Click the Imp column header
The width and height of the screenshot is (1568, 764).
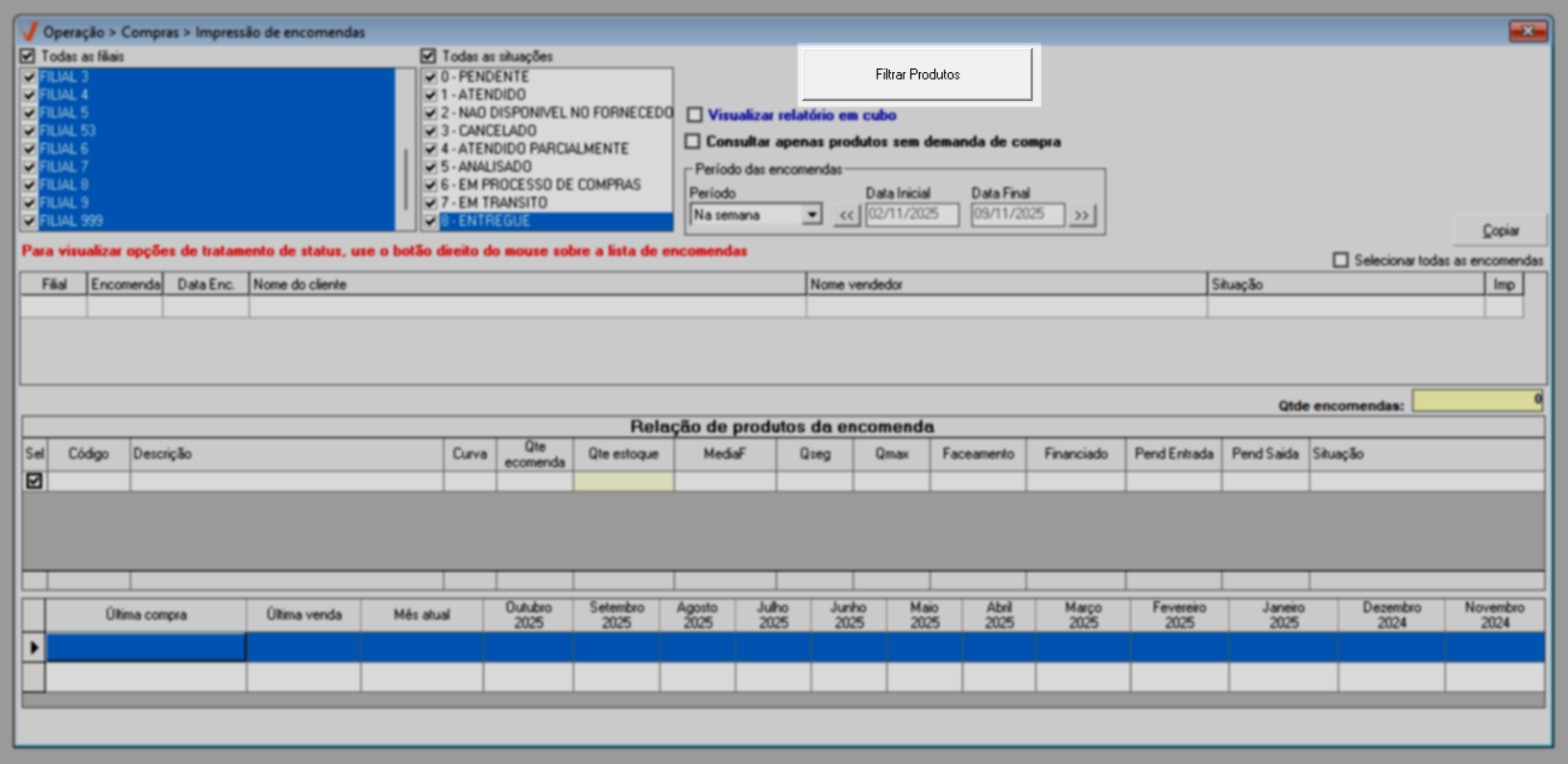[x=1504, y=284]
